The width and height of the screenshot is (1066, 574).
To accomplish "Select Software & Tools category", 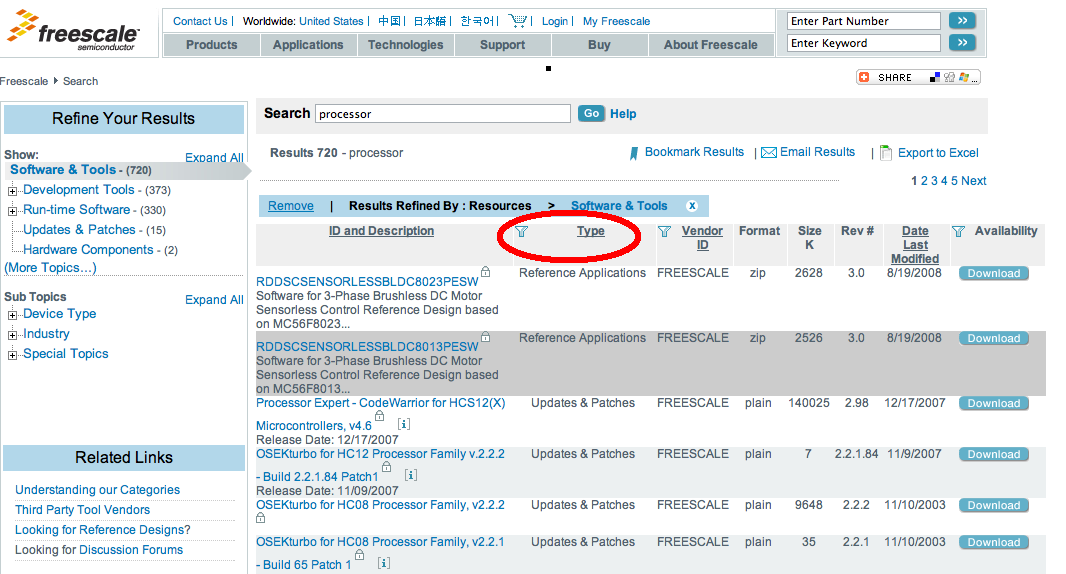I will point(63,169).
